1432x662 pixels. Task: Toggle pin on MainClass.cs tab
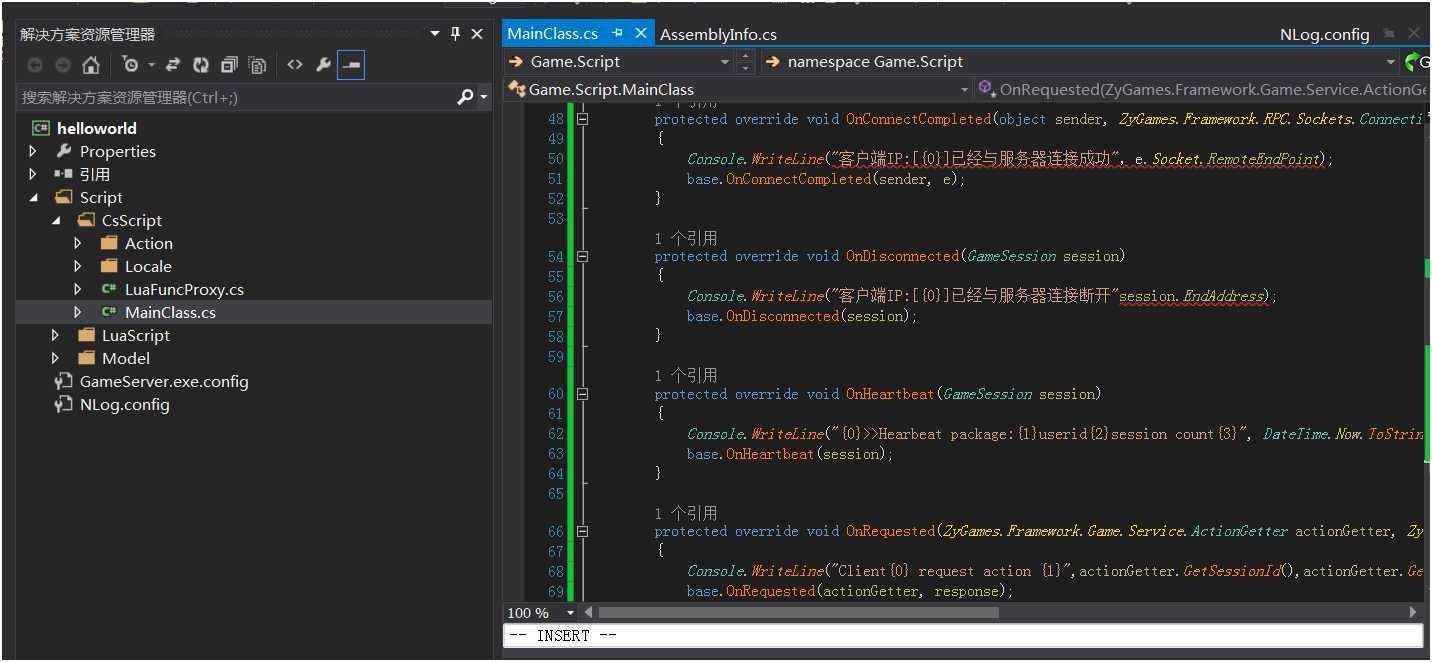tap(617, 33)
